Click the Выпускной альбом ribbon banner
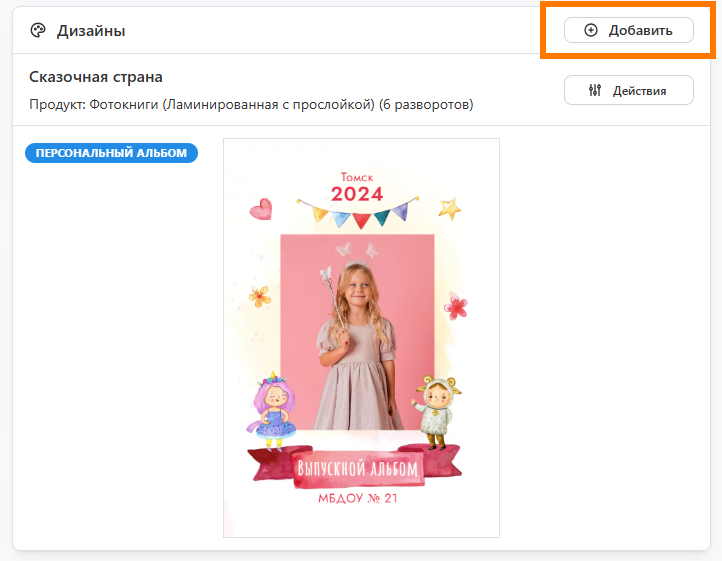This screenshot has height=561, width=722. point(357,468)
